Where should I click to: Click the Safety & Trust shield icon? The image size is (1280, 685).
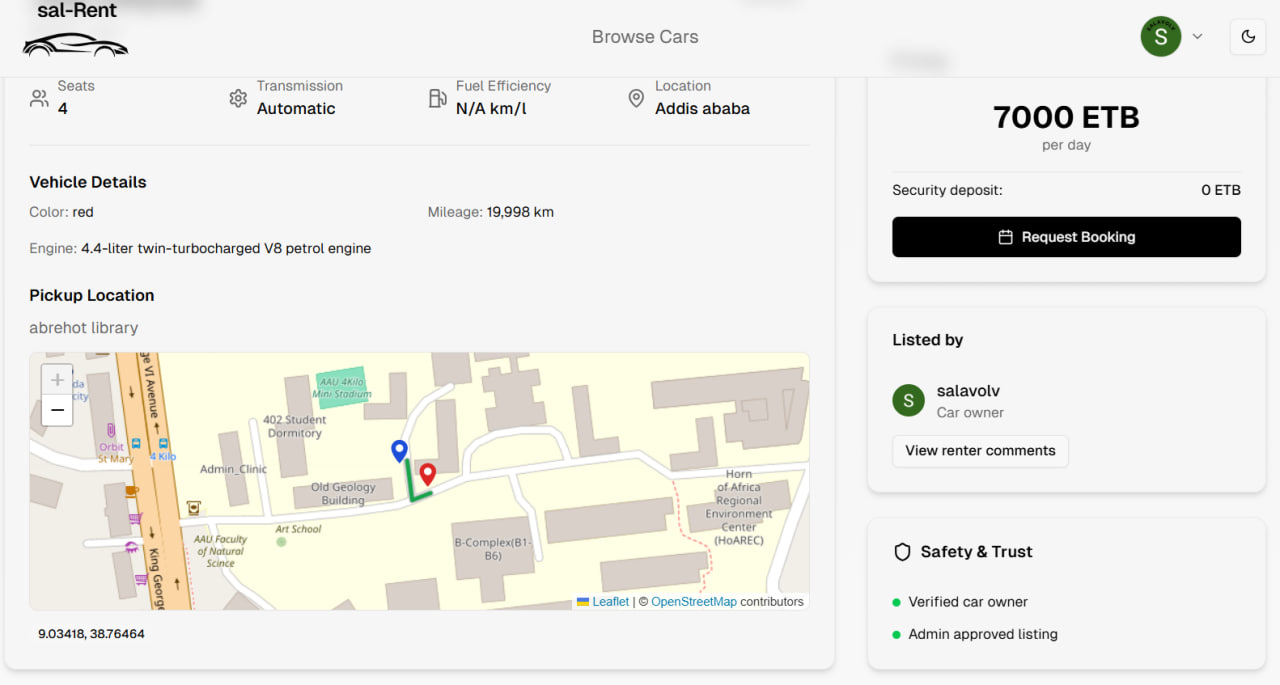point(902,551)
